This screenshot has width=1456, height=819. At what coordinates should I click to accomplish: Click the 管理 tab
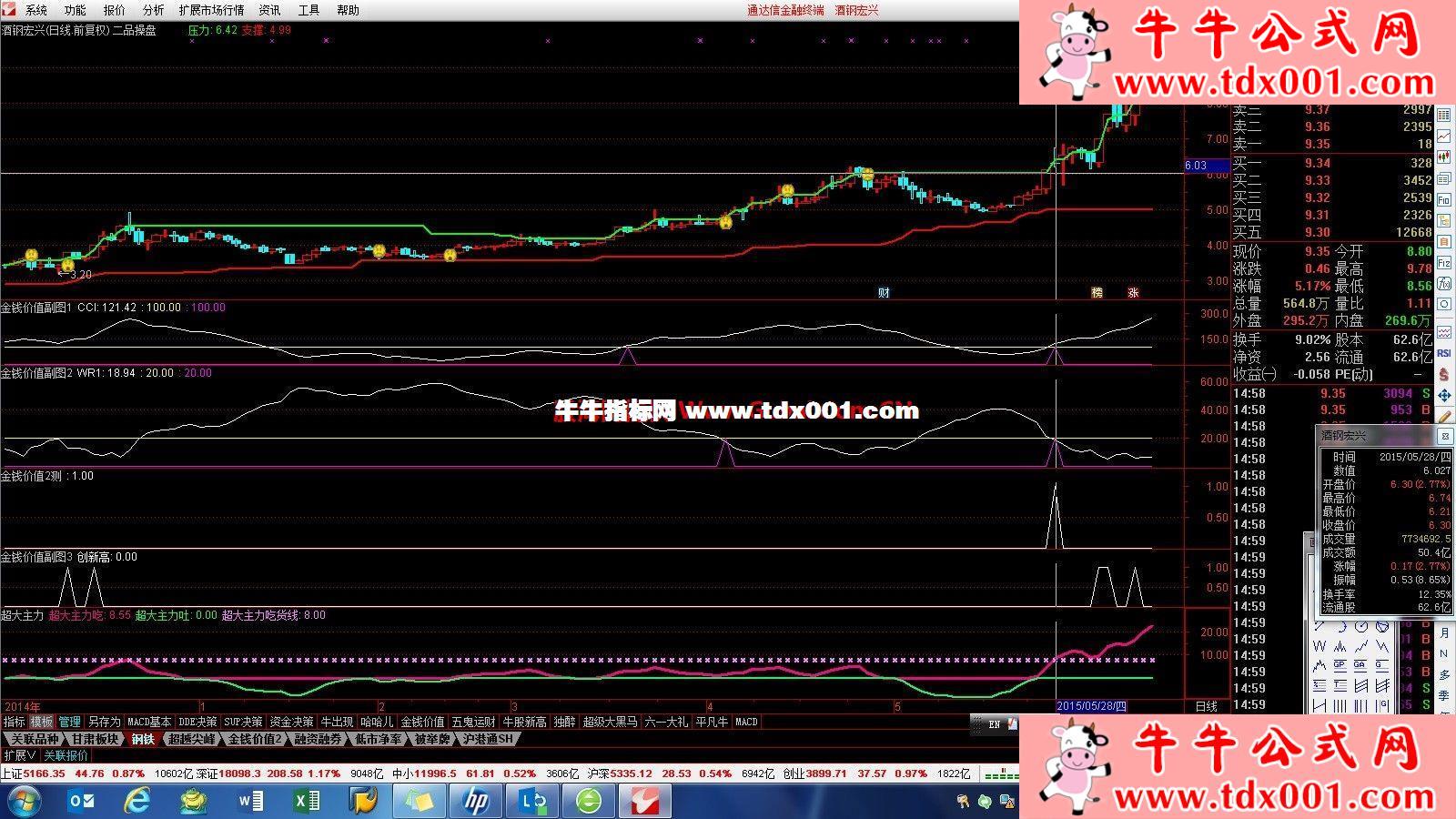70,722
